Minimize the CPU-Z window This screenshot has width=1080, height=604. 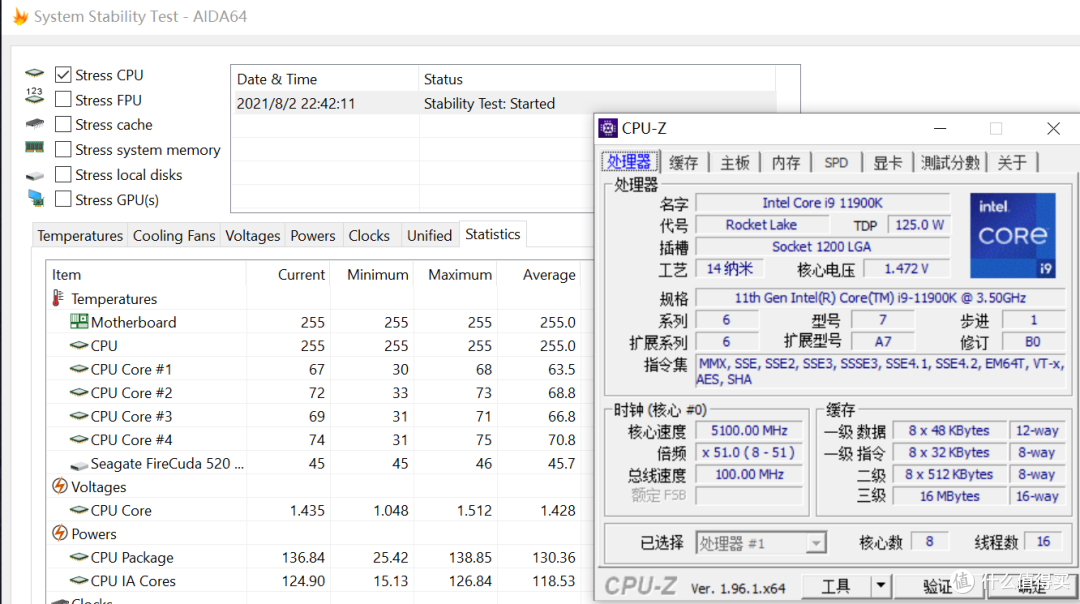[939, 128]
